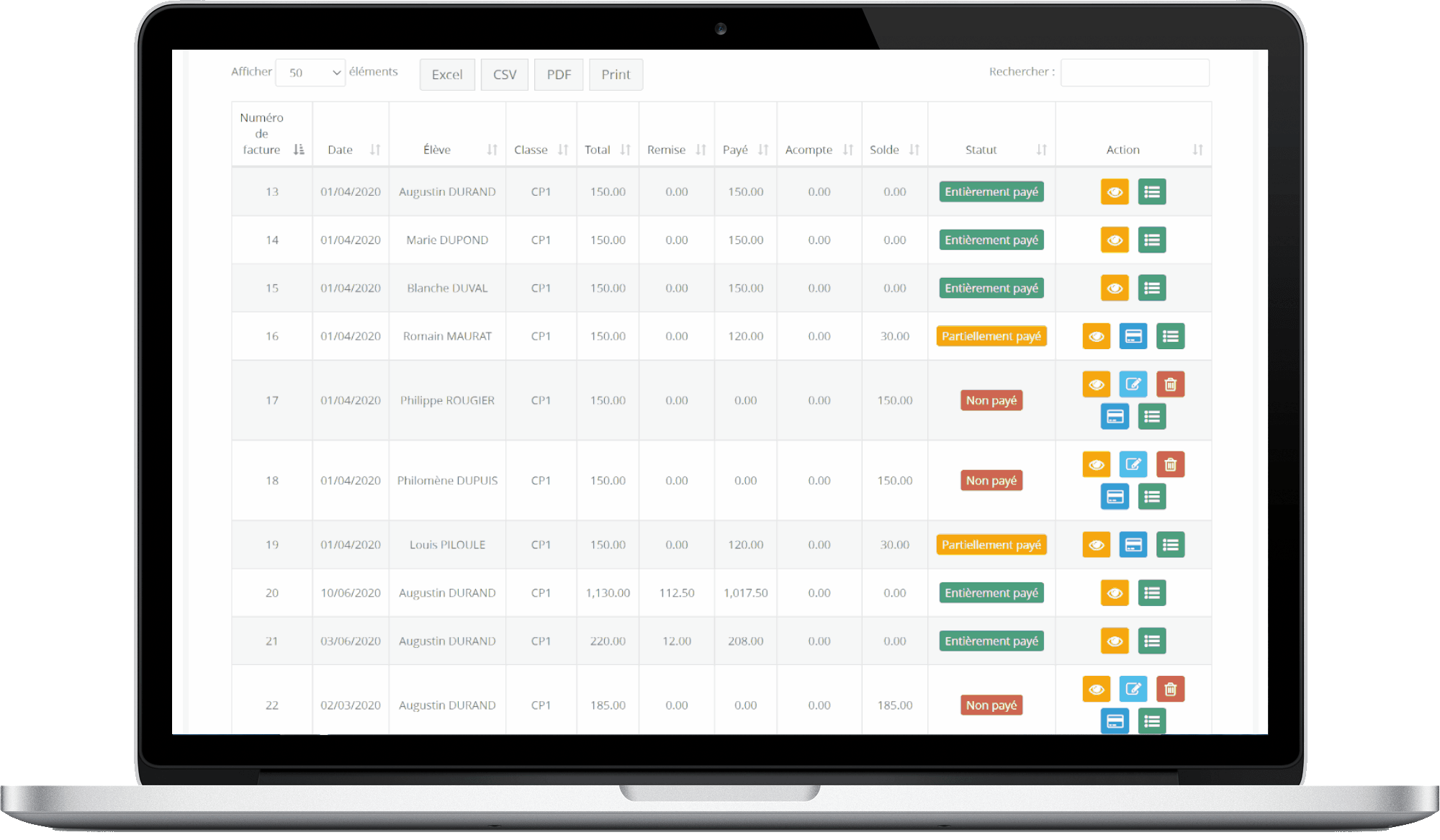This screenshot has height=840, width=1440.
Task: Open the green list icon for invoice 16
Action: [1171, 337]
